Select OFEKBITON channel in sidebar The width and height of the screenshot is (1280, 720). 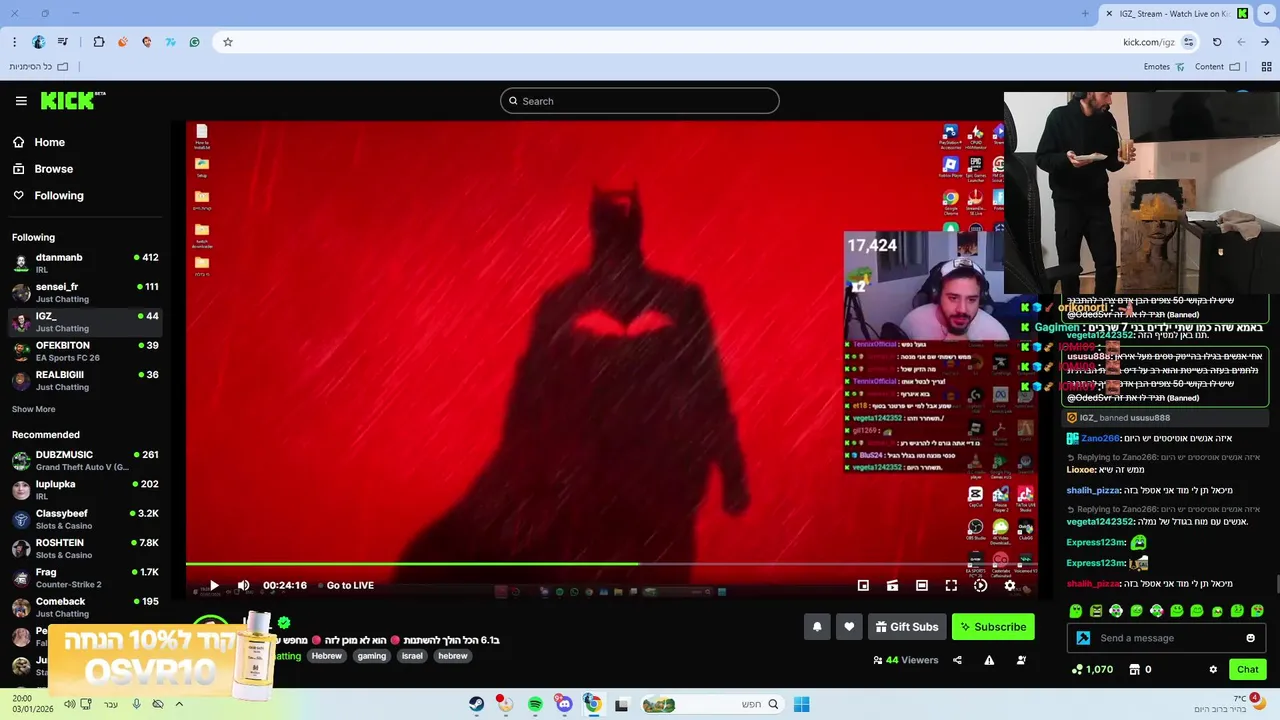click(x=85, y=351)
